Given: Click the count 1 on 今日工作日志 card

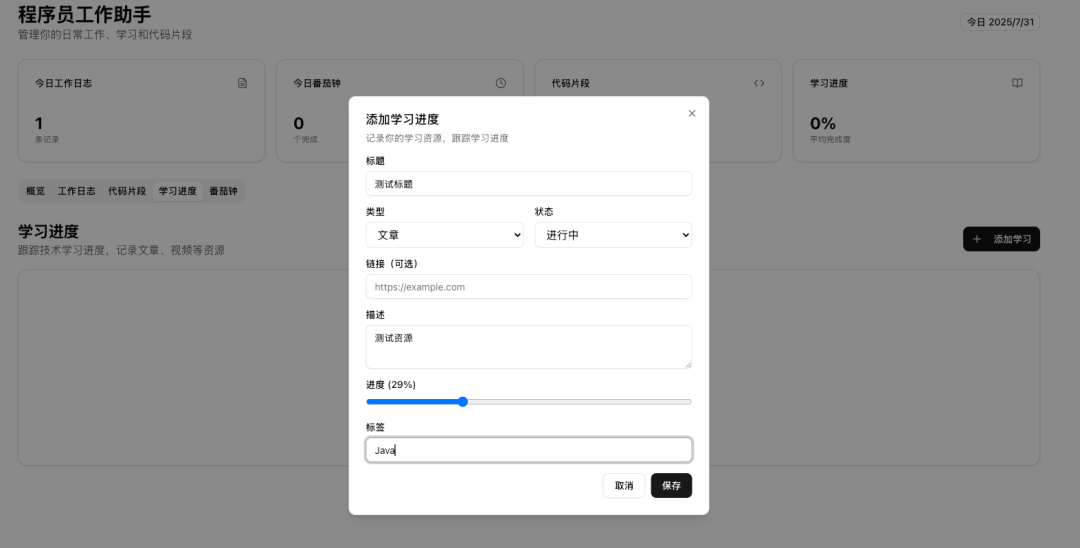Looking at the screenshot, I should click(x=39, y=124).
